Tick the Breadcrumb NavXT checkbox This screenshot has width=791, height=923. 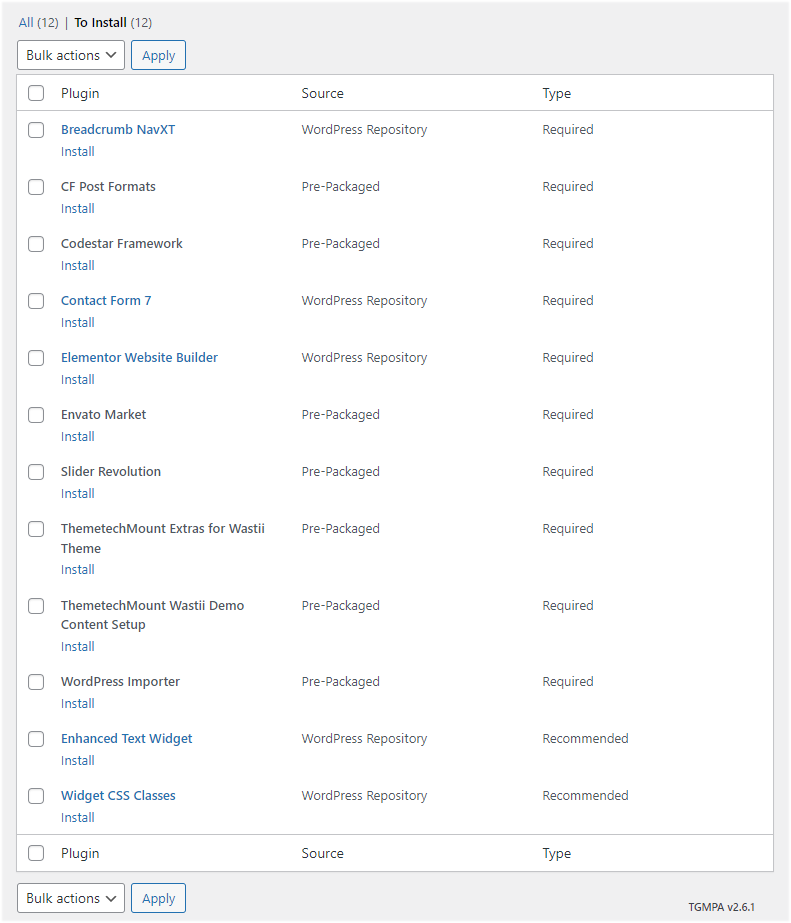36,130
